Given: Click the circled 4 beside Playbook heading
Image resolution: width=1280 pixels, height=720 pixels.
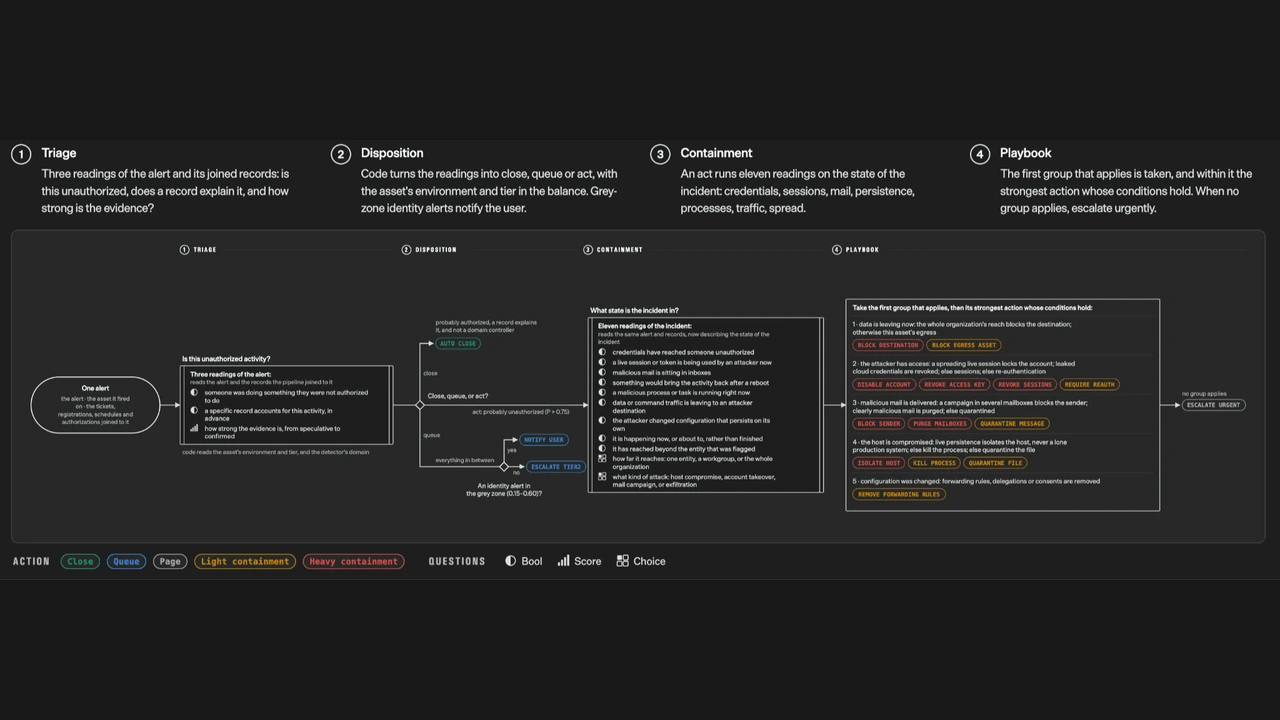Looking at the screenshot, I should click(980, 154).
